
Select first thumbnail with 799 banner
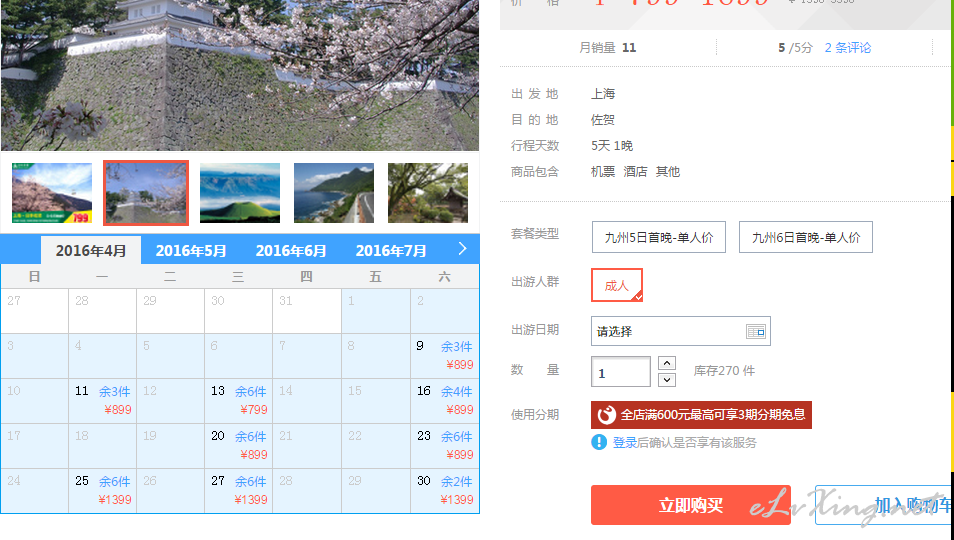point(52,193)
